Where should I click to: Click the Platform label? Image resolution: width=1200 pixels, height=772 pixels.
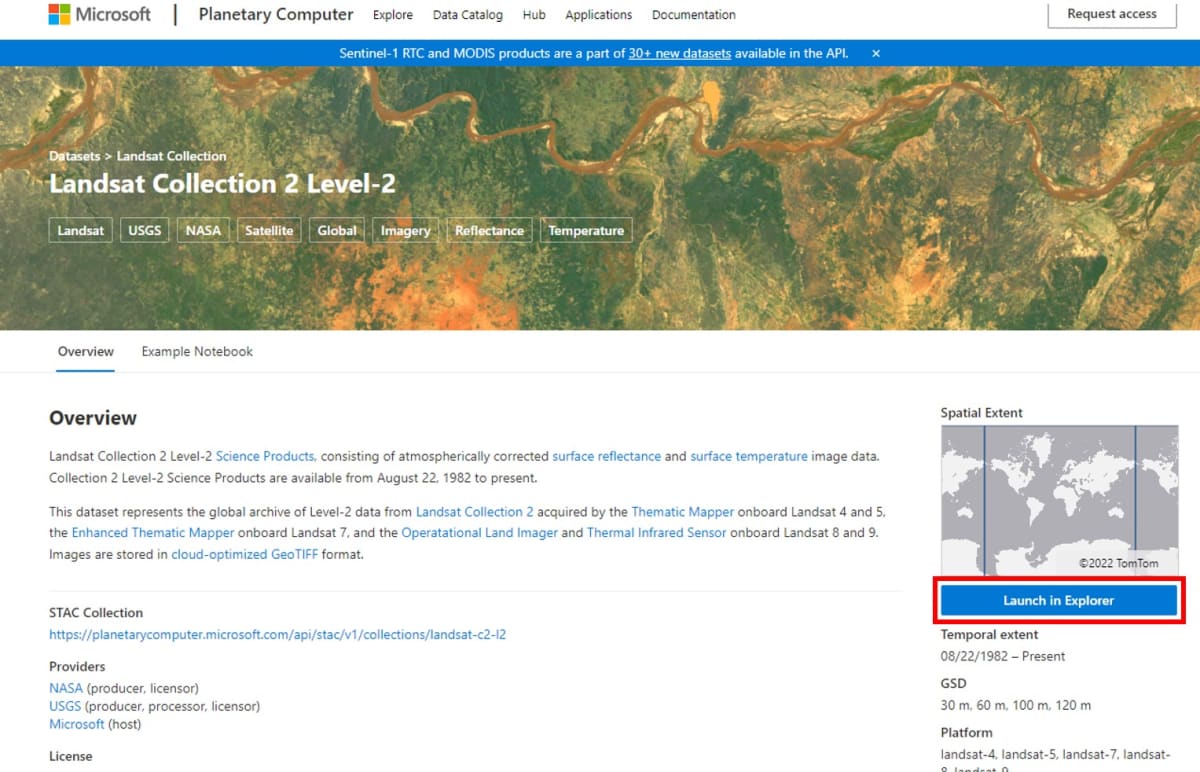pos(966,732)
